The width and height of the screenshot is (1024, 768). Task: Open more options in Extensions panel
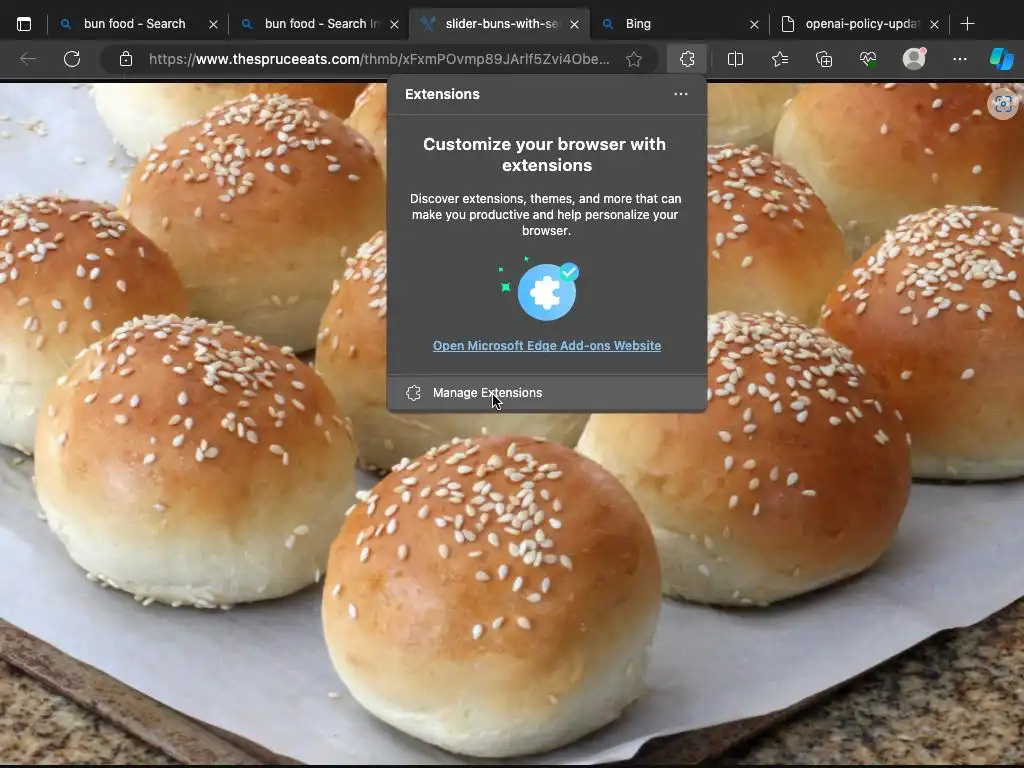(680, 94)
